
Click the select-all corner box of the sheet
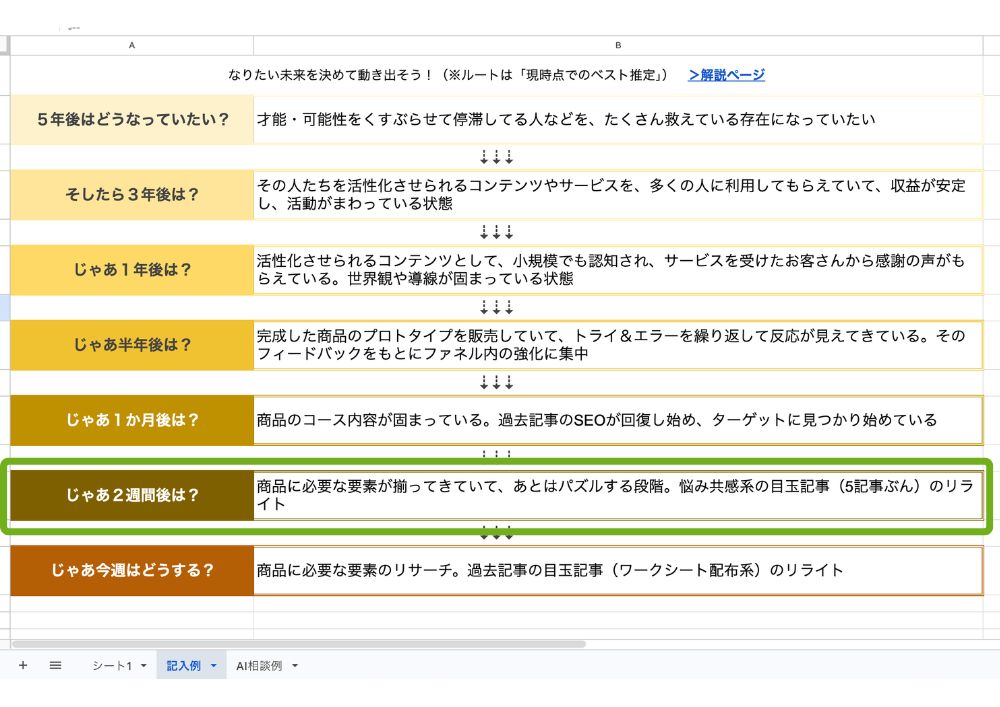(4, 45)
